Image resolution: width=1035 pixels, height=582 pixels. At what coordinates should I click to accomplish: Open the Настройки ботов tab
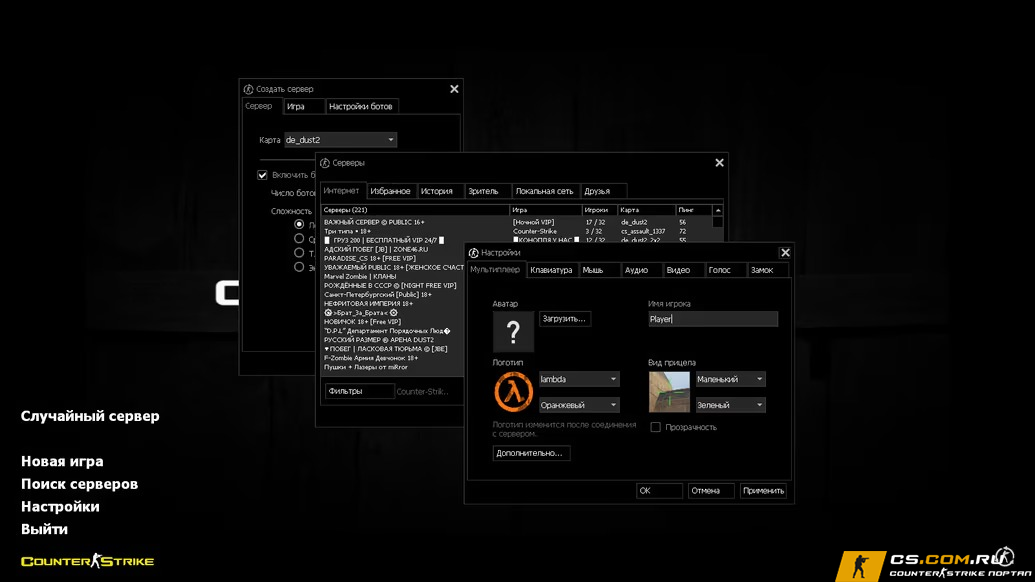coord(361,107)
